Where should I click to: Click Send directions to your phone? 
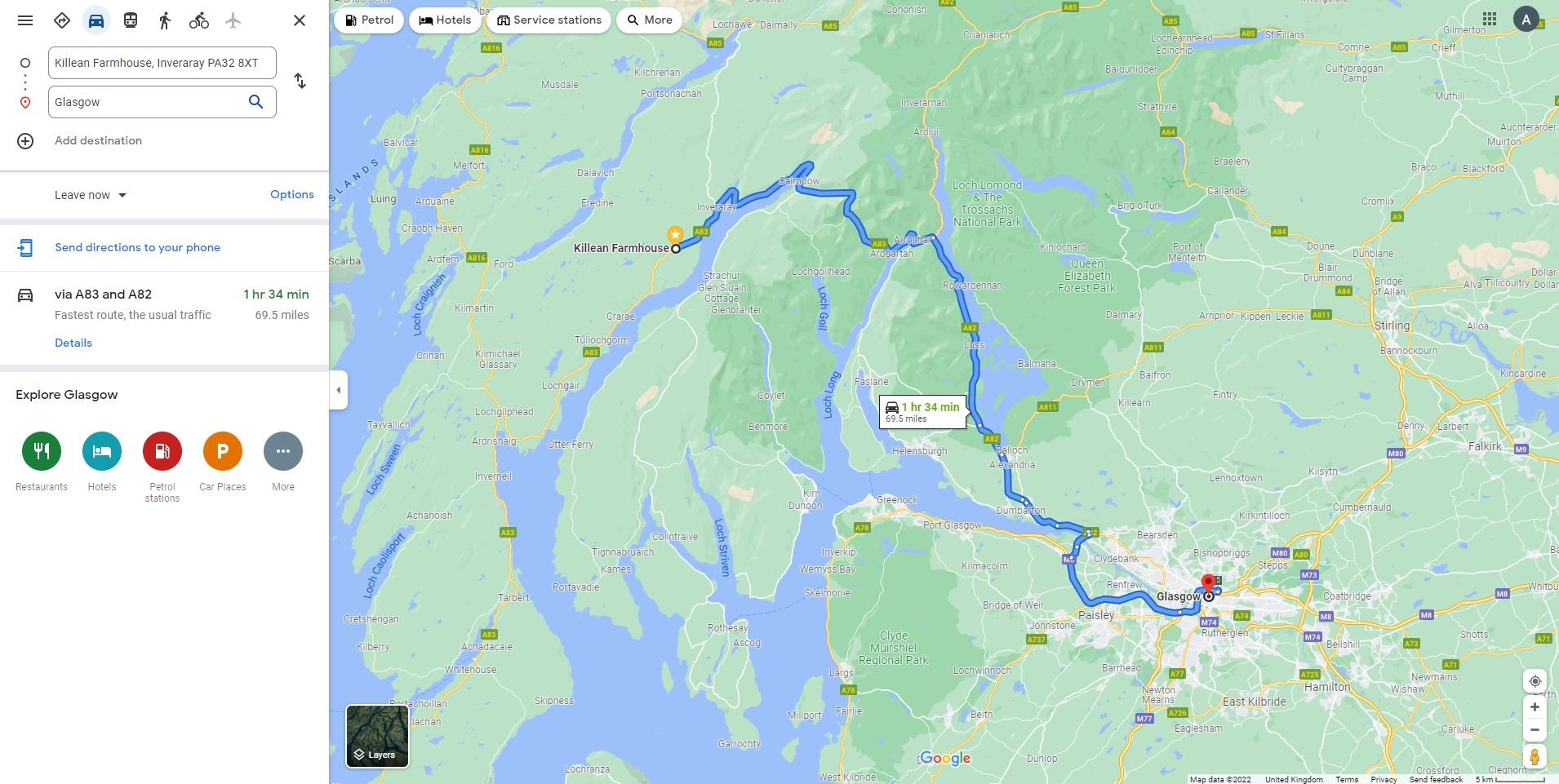click(138, 247)
